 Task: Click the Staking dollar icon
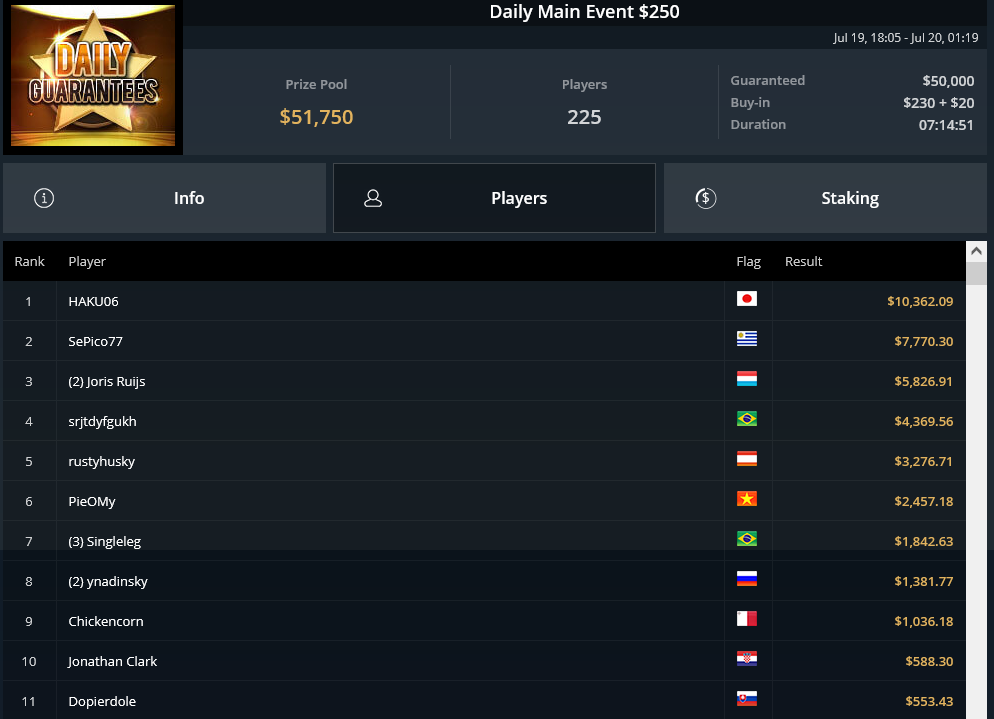coord(706,198)
